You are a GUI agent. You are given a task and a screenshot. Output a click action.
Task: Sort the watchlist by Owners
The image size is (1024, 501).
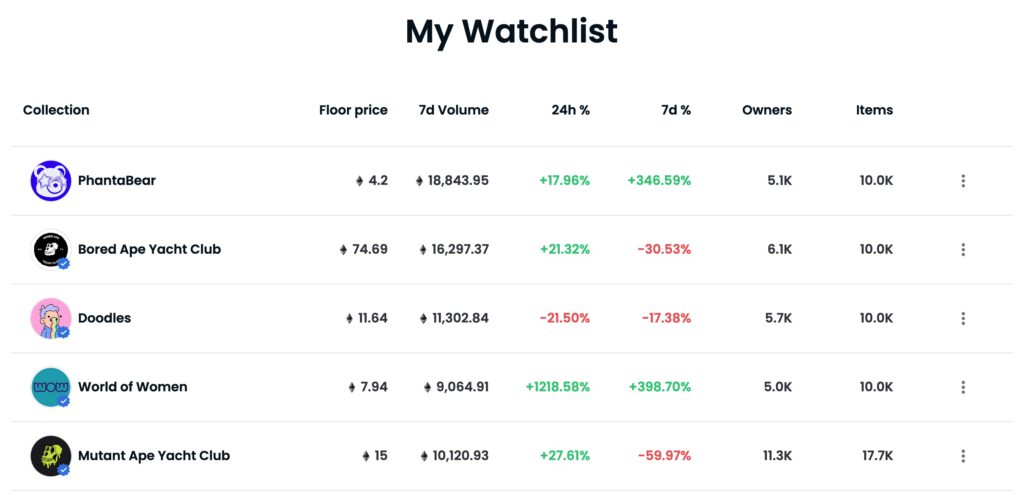pyautogui.click(x=767, y=110)
